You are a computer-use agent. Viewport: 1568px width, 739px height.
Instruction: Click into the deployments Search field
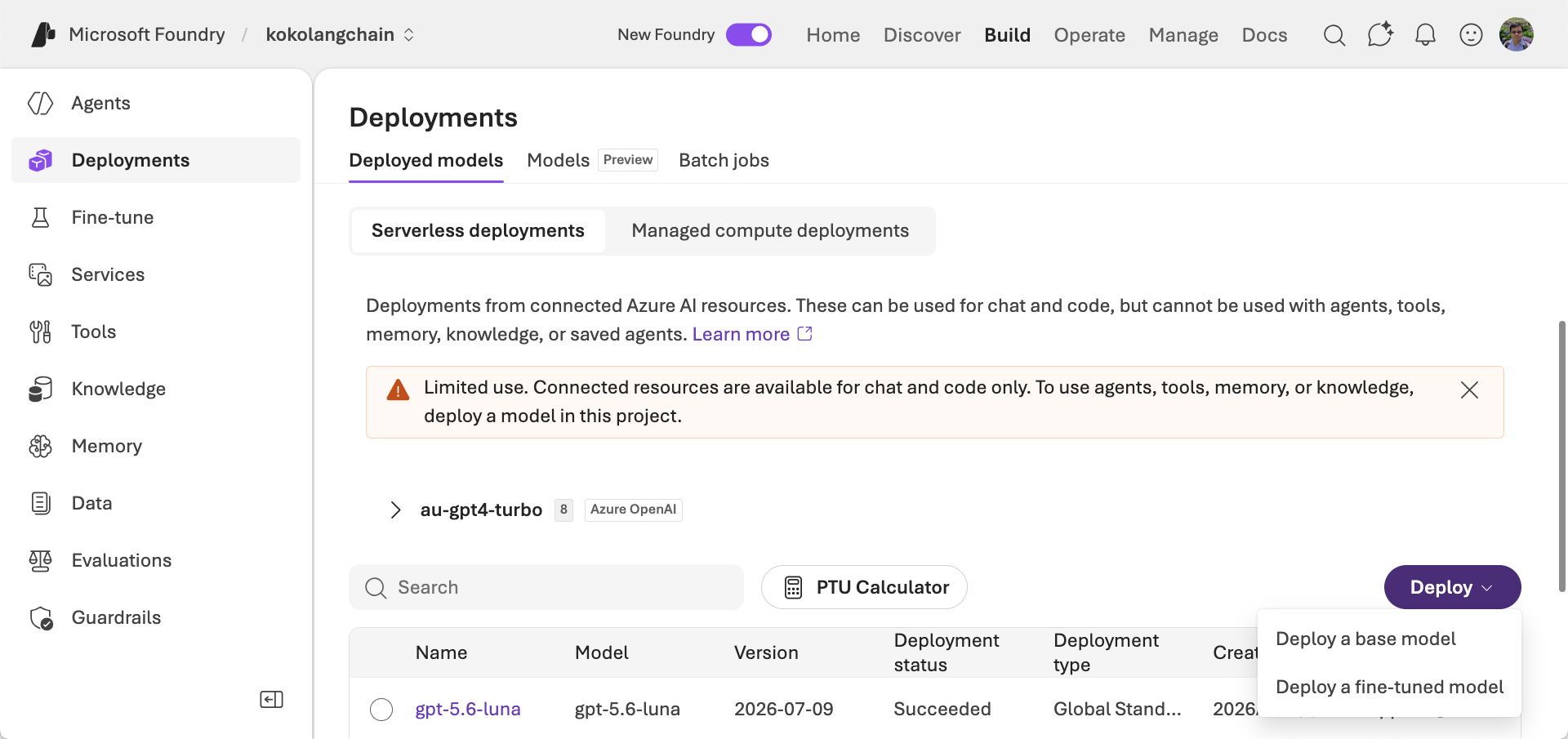coord(546,587)
